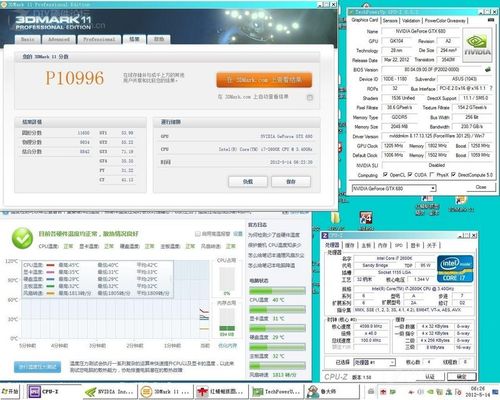Switch to Ludashi on the taskbar
The height and width of the screenshot is (400, 500).
point(333,391)
